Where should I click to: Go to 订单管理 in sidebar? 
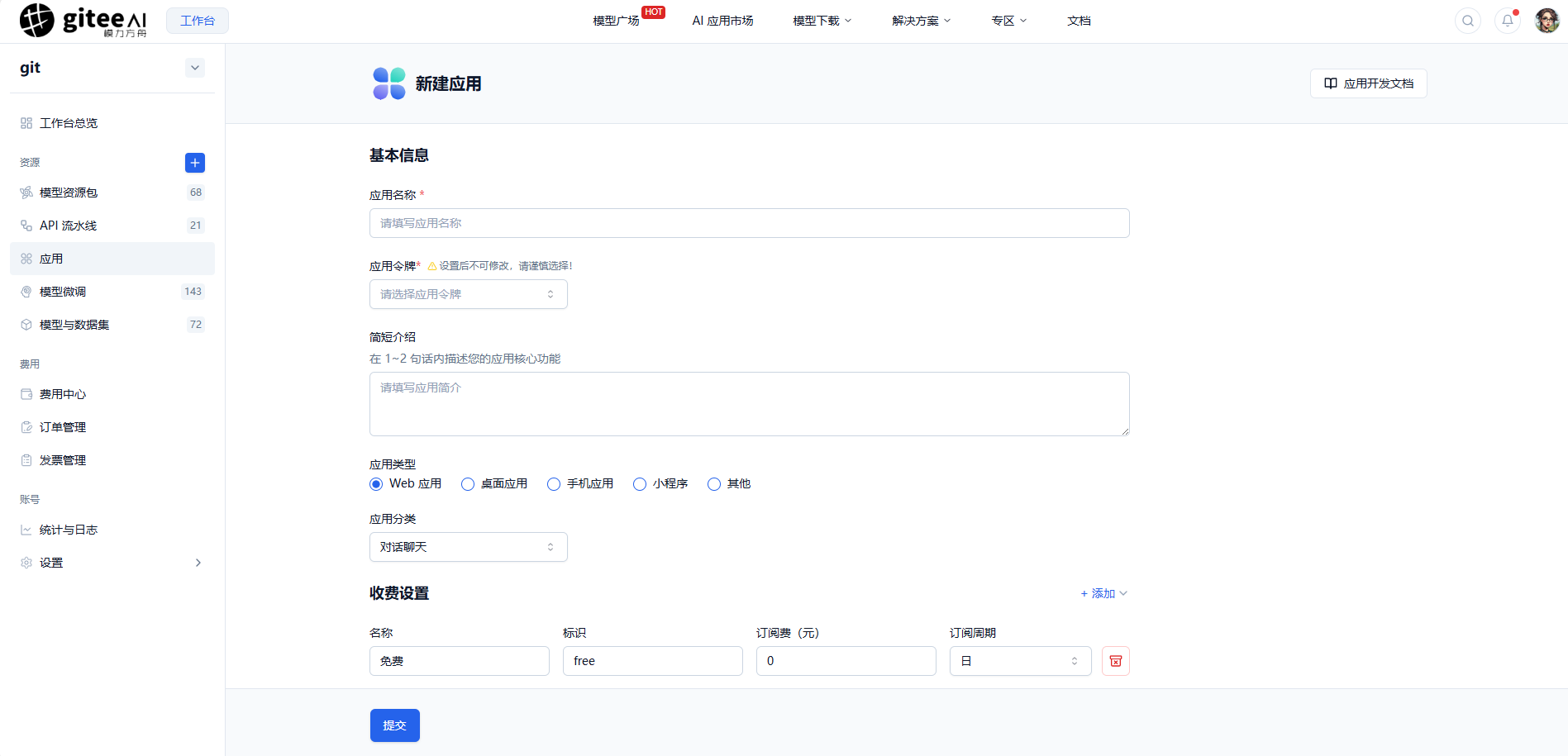coord(112,427)
